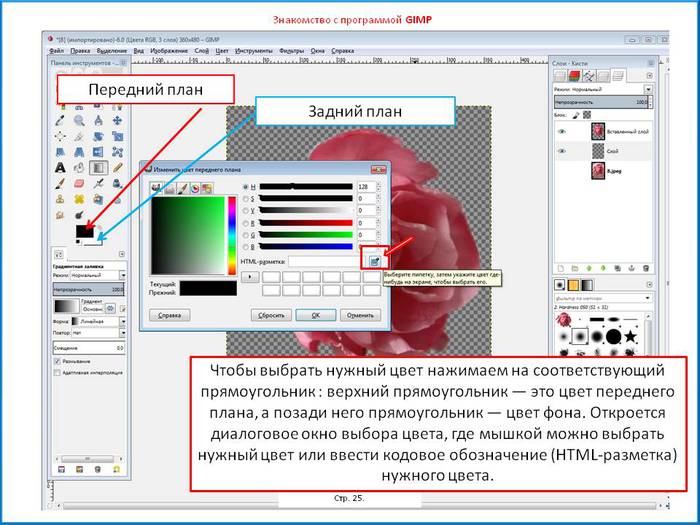Select the Move tool

click(x=117, y=121)
